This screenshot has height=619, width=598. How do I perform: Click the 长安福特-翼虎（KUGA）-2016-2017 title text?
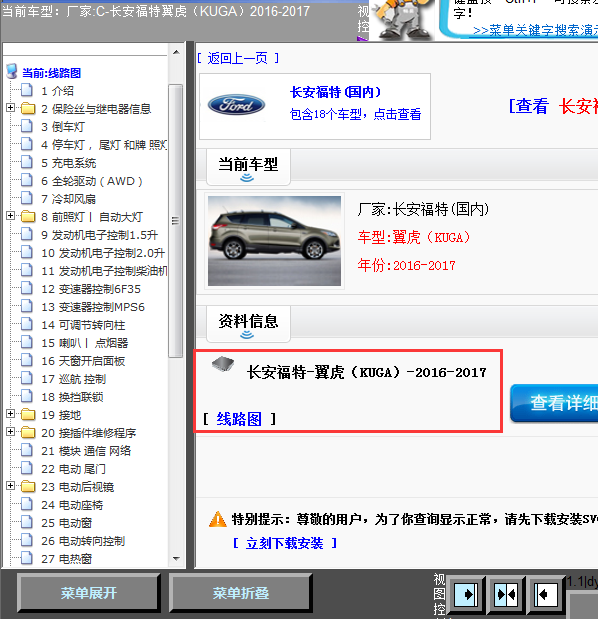tap(367, 372)
